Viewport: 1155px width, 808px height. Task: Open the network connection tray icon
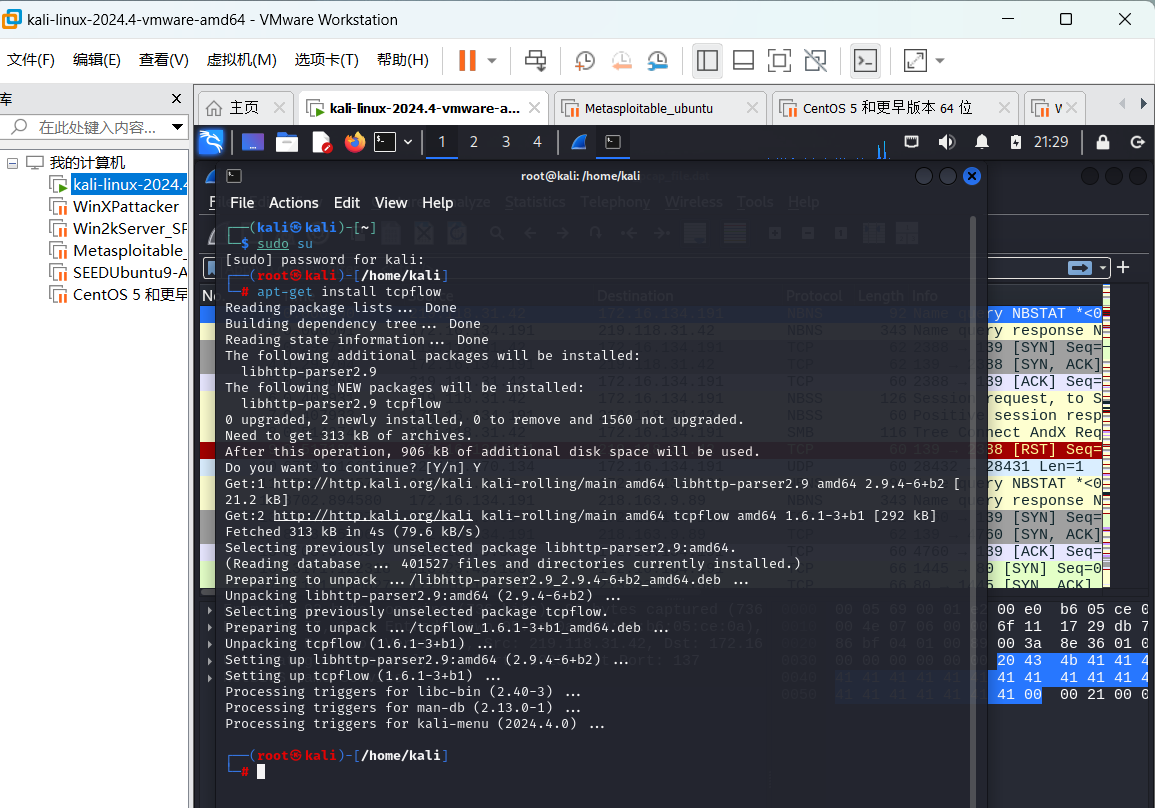pos(911,142)
